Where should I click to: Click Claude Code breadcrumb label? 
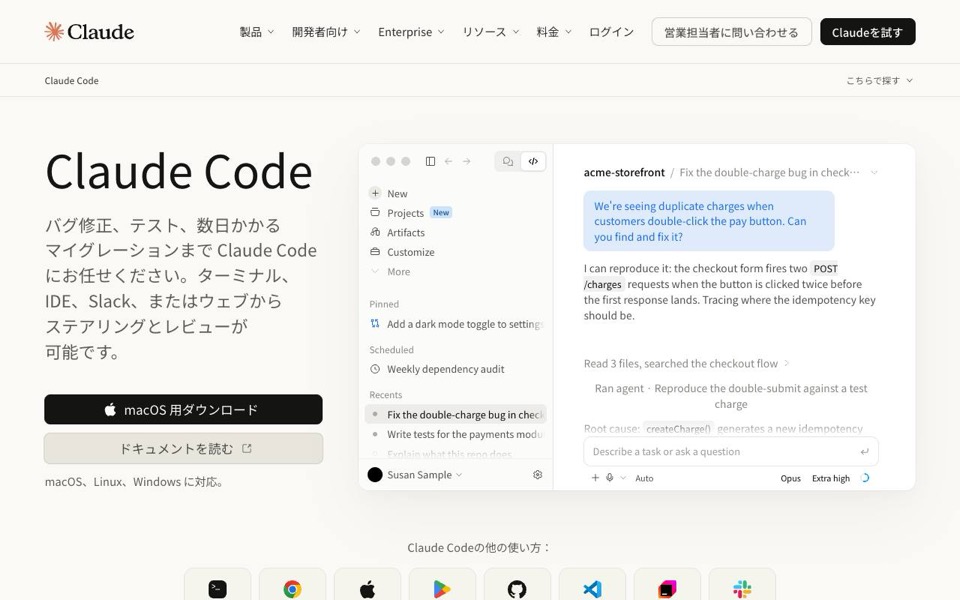click(71, 80)
